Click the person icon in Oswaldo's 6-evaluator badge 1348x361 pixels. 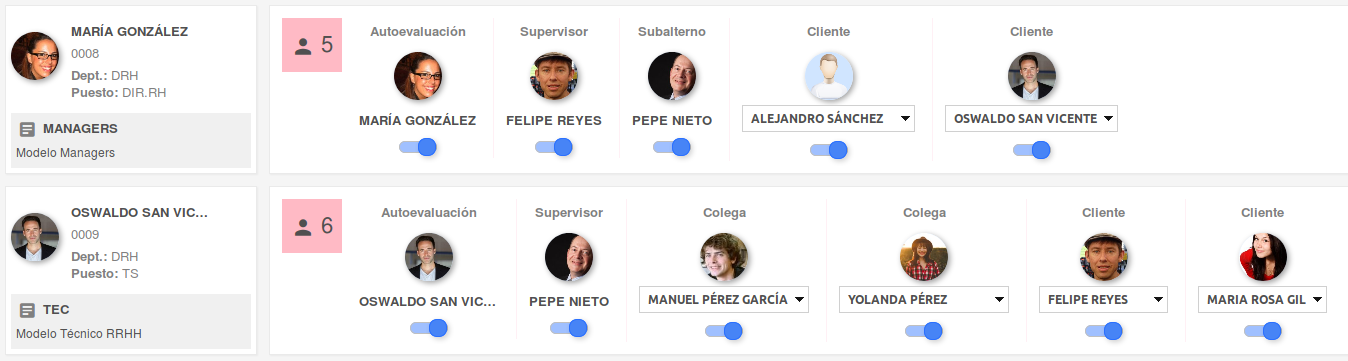pyautogui.click(x=304, y=226)
